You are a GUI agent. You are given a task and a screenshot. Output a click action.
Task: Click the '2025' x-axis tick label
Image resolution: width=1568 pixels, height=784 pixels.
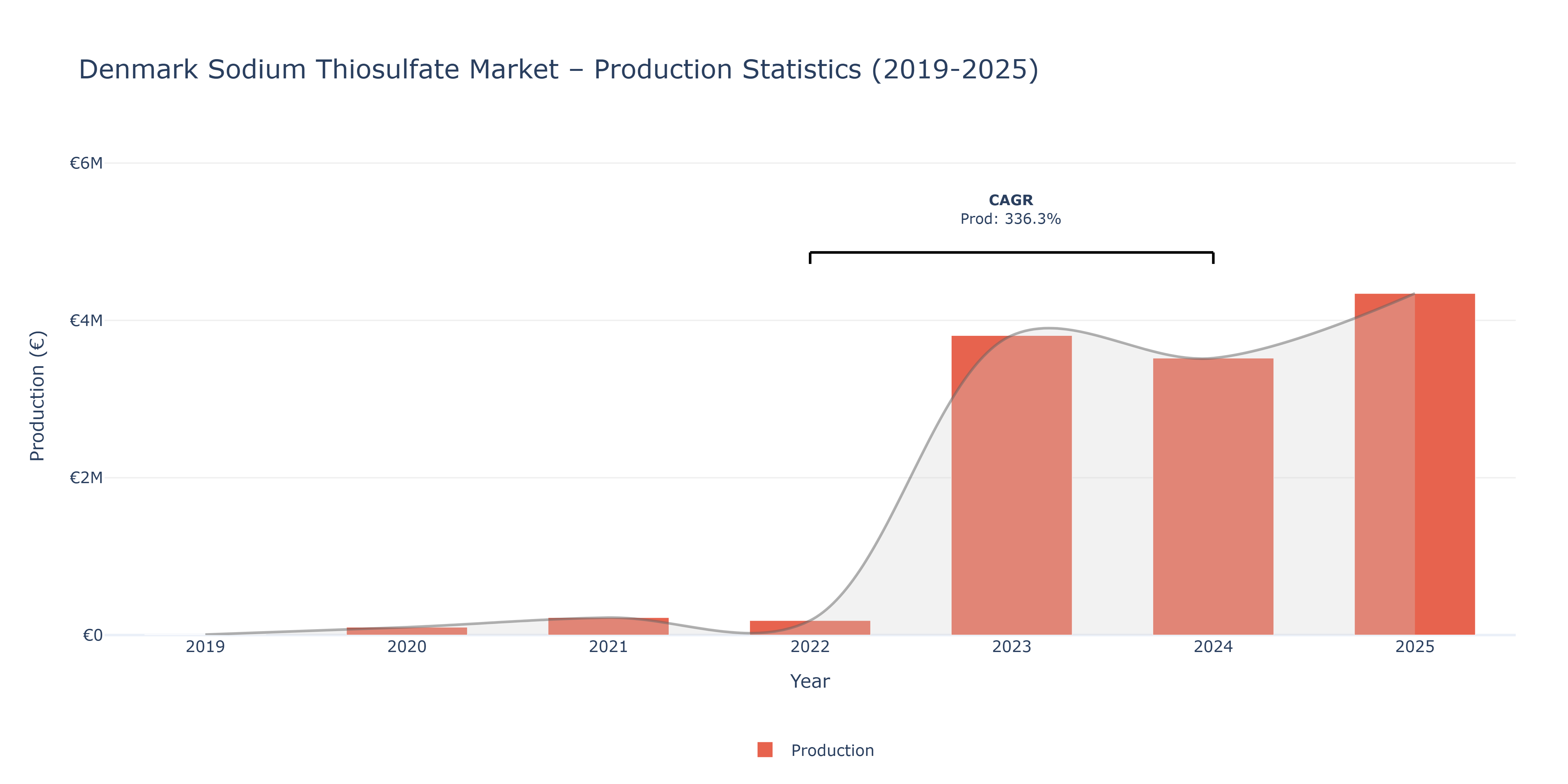[x=1414, y=646]
